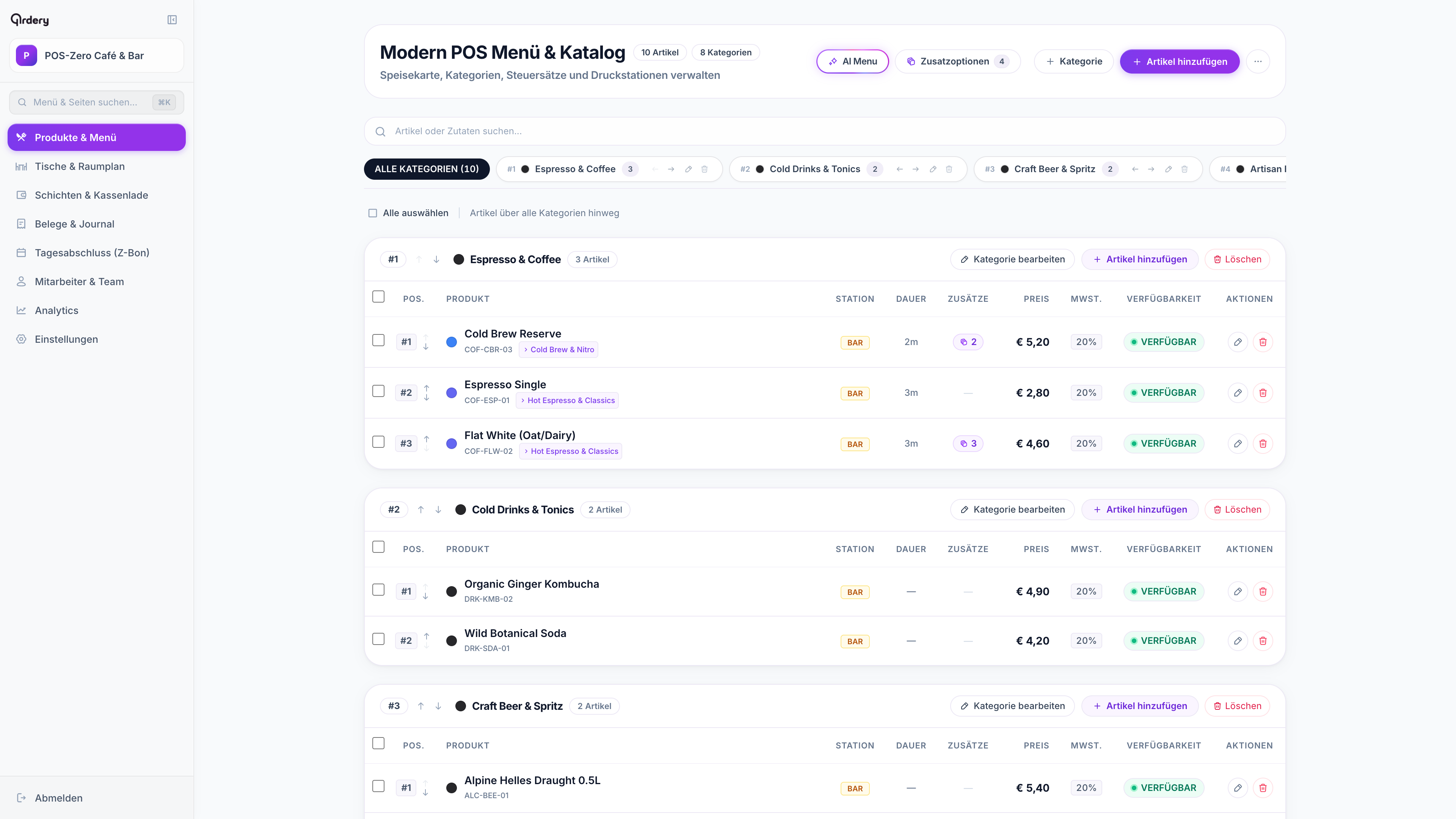This screenshot has height=819, width=1456.
Task: Select the ALLE KATEGORIEN (10) filter tab
Action: 427,169
